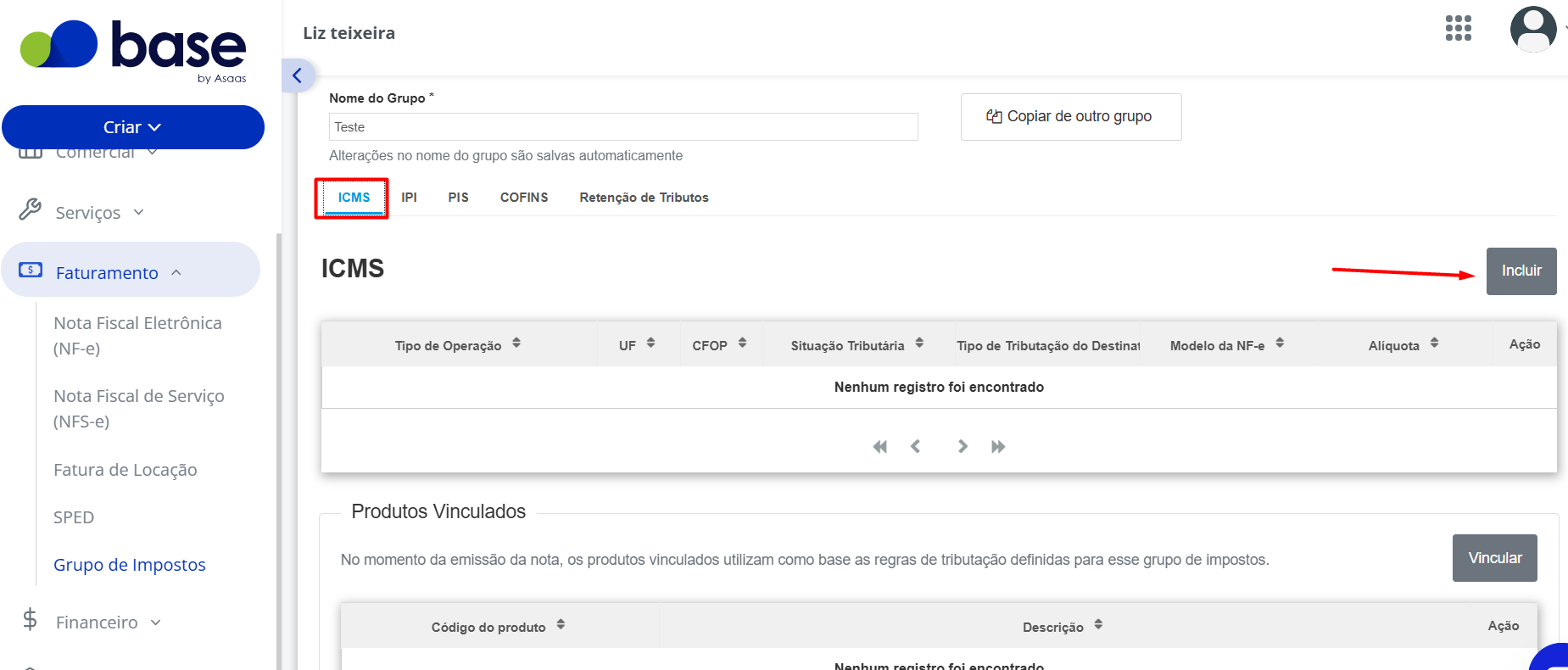The width and height of the screenshot is (1568, 670).
Task: Sort by CFOP column
Action: pos(742,343)
